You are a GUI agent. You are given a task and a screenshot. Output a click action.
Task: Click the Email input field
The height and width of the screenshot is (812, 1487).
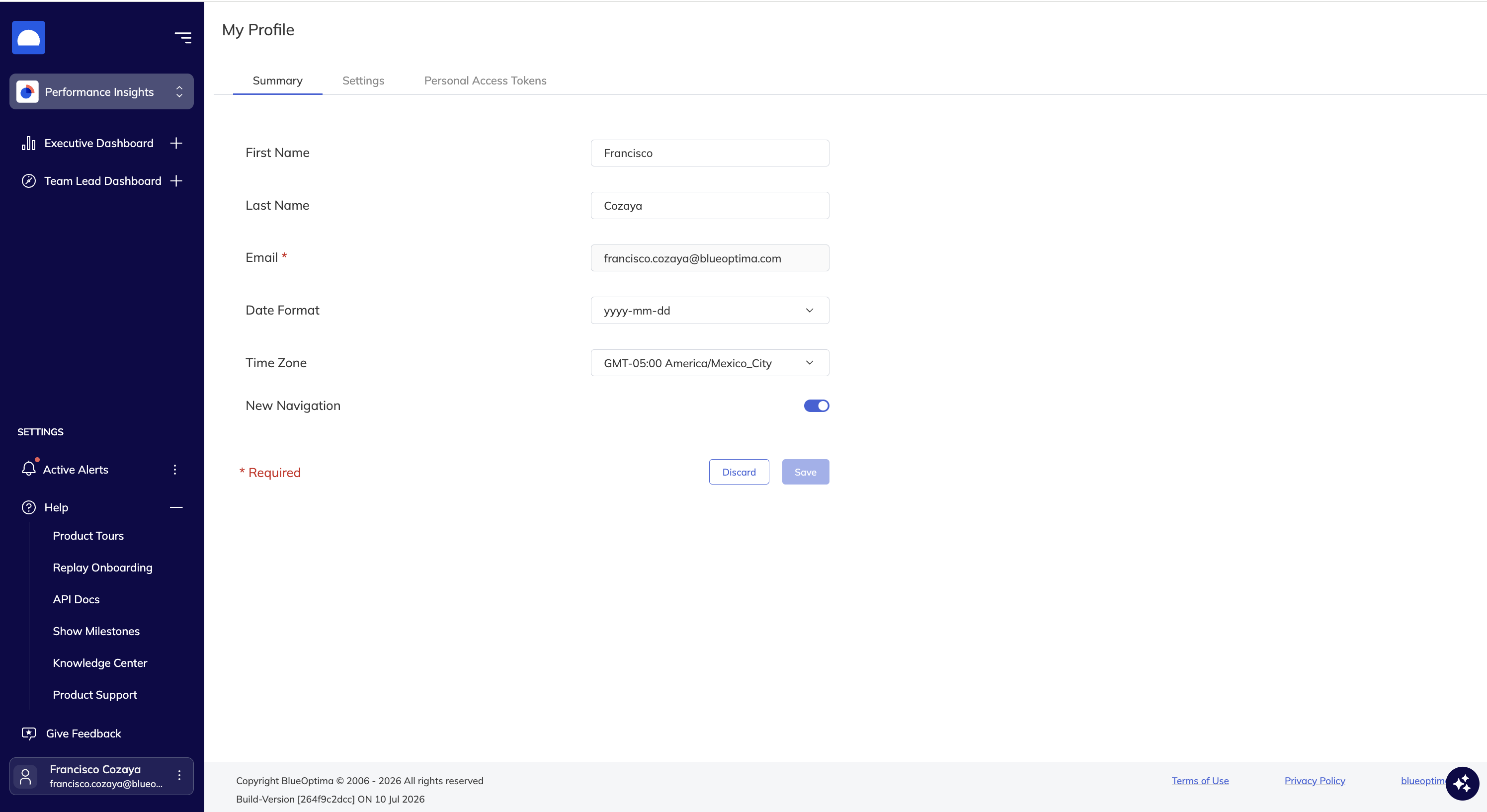pyautogui.click(x=709, y=258)
